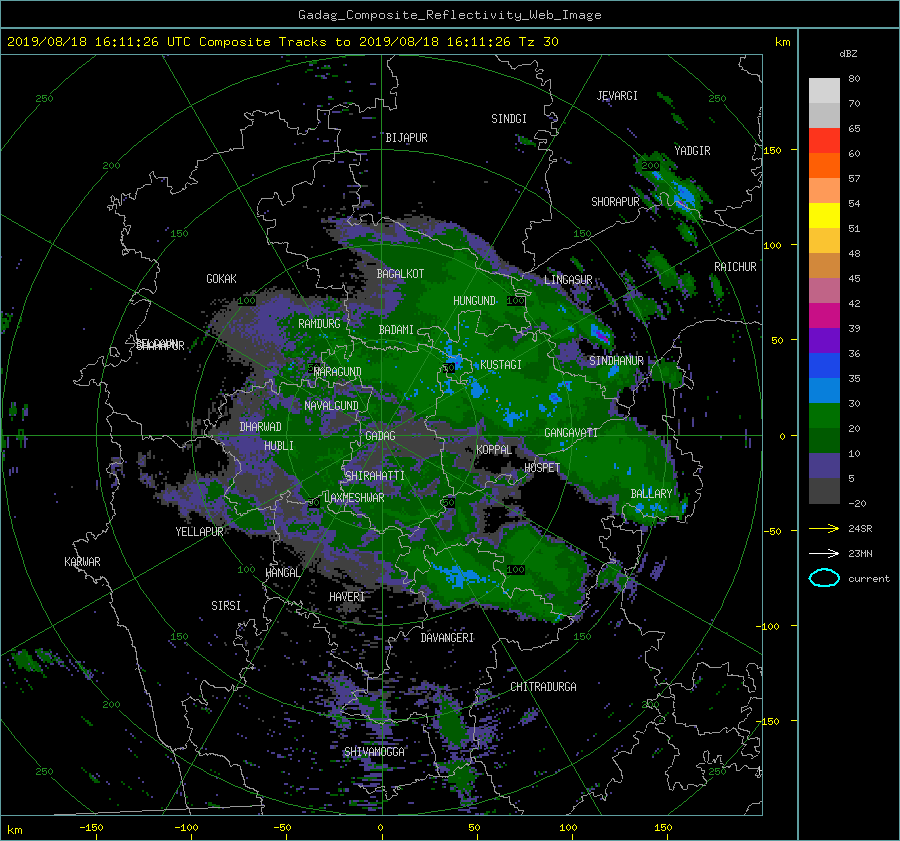Click the blue storm core near Yadgir

pos(682,196)
